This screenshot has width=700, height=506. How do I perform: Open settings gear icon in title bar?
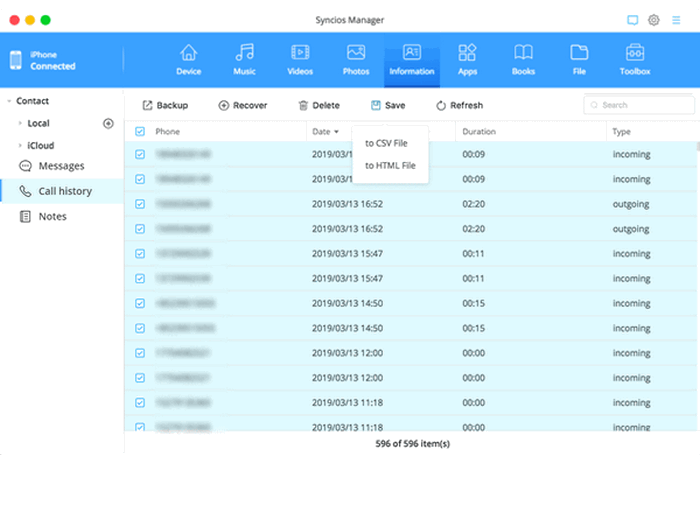(x=654, y=20)
